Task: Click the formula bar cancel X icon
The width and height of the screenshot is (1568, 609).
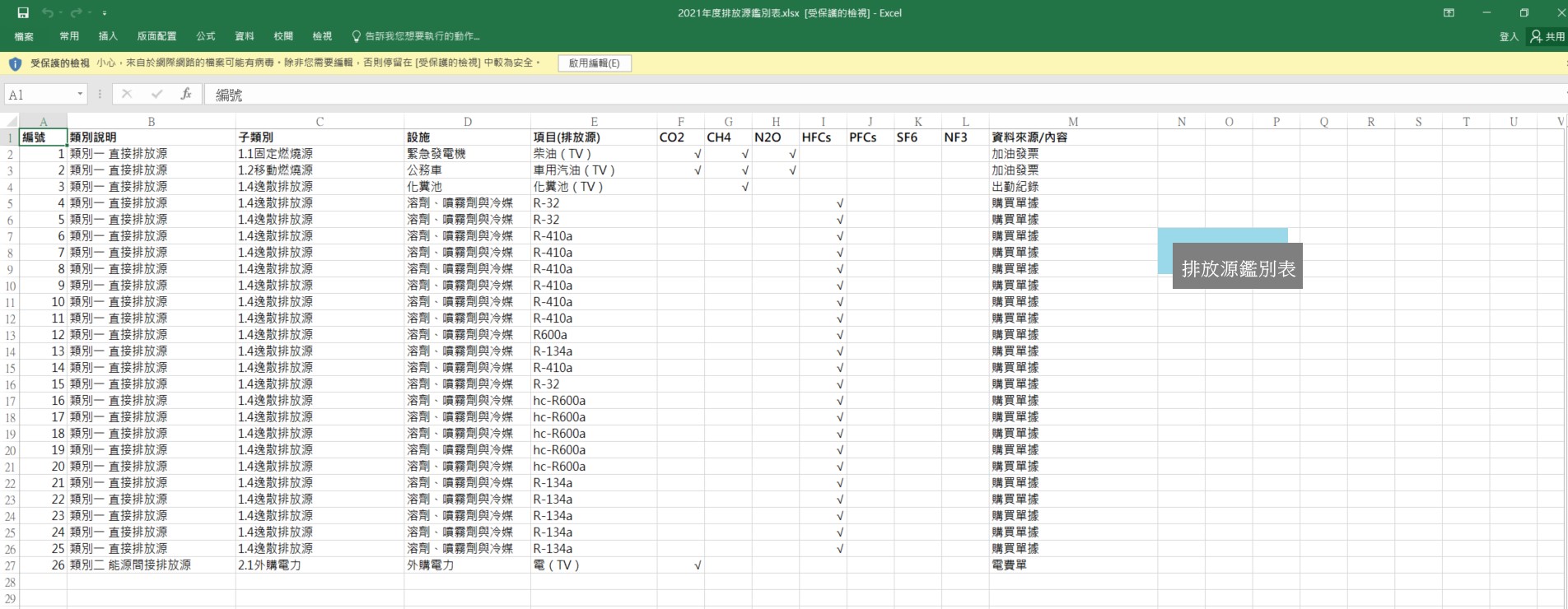Action: tap(127, 95)
